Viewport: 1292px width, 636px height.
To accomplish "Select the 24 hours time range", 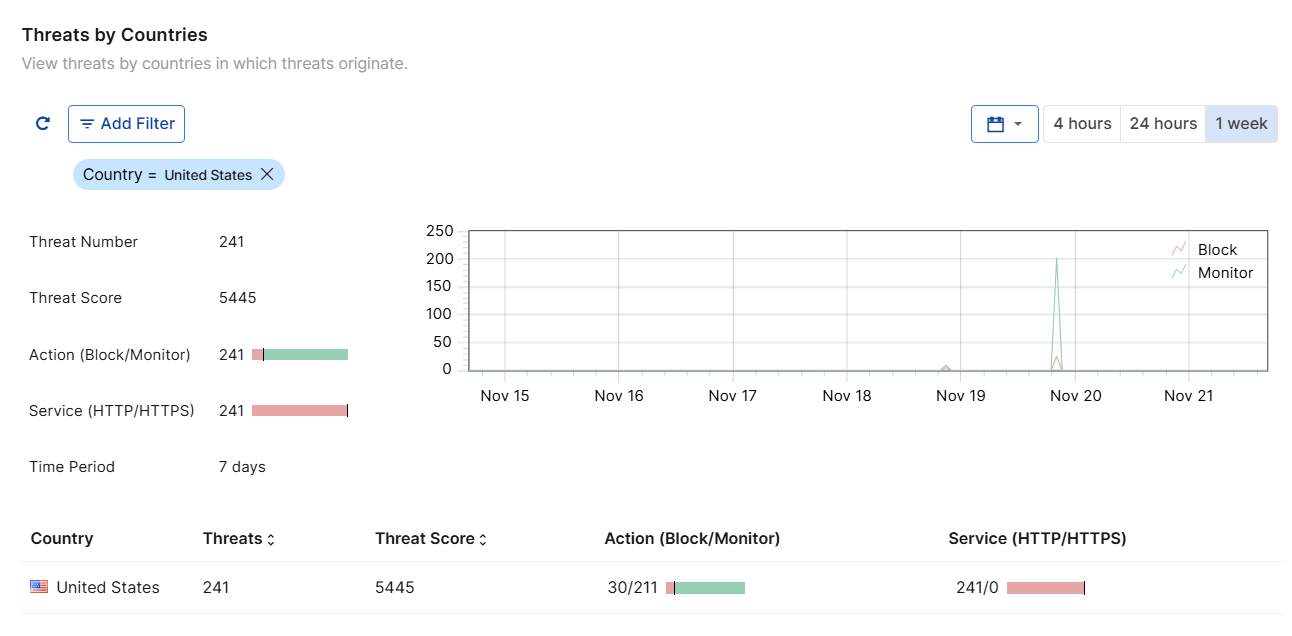I will [x=1163, y=124].
